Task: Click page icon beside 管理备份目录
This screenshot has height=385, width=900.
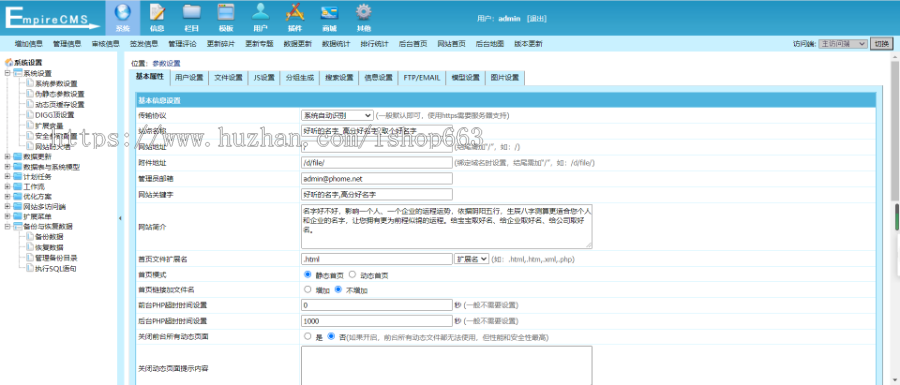Action: (x=30, y=258)
